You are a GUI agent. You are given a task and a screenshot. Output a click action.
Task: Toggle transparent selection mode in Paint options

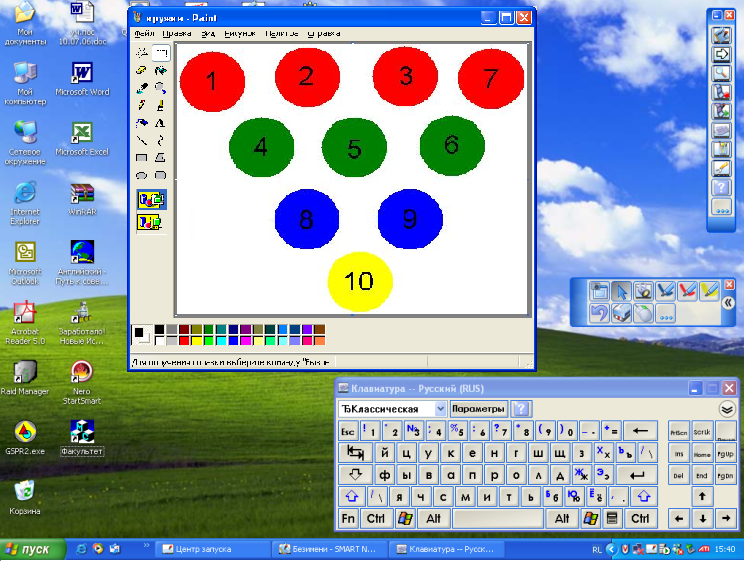click(150, 222)
